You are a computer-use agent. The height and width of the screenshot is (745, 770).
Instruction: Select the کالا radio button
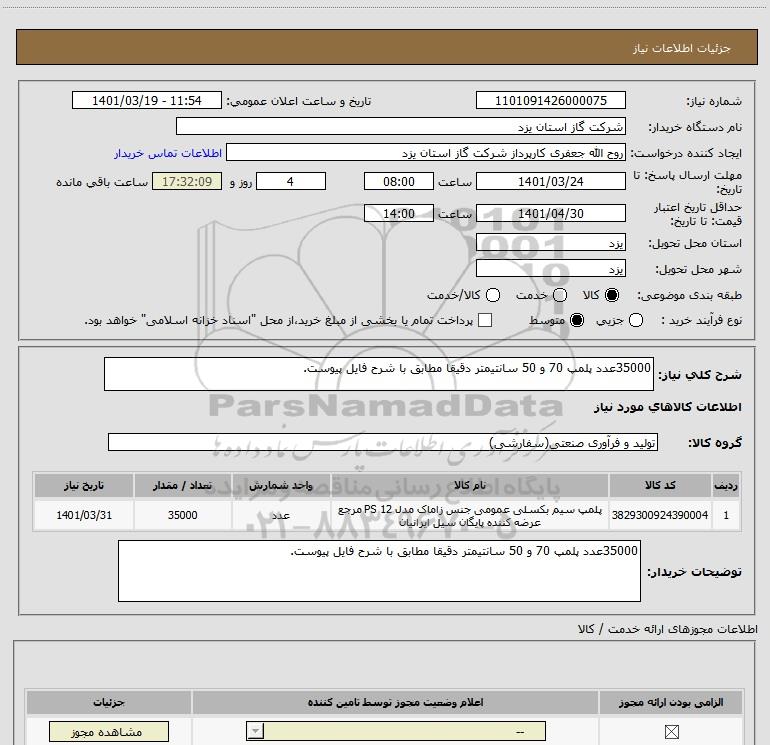(x=612, y=295)
